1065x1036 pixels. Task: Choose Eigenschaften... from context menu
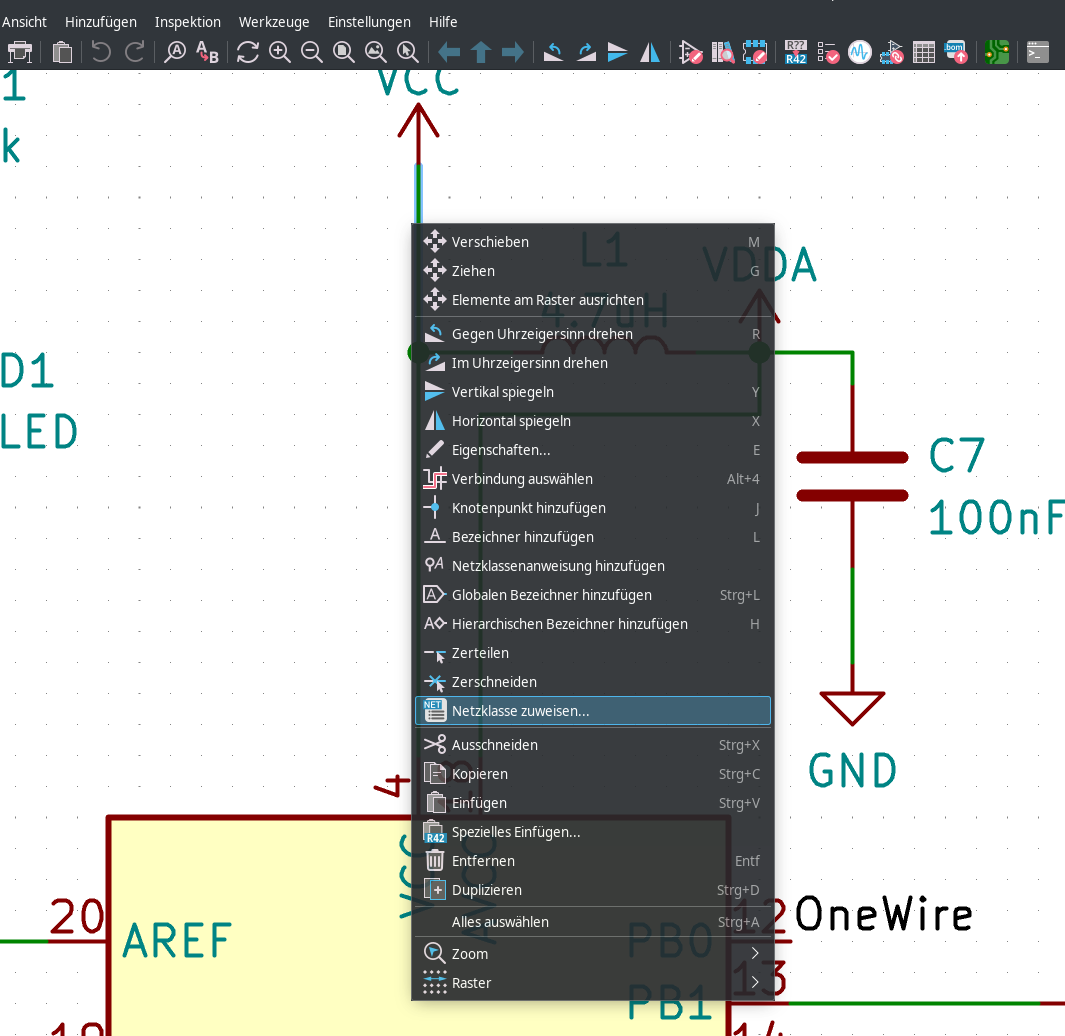(x=592, y=450)
